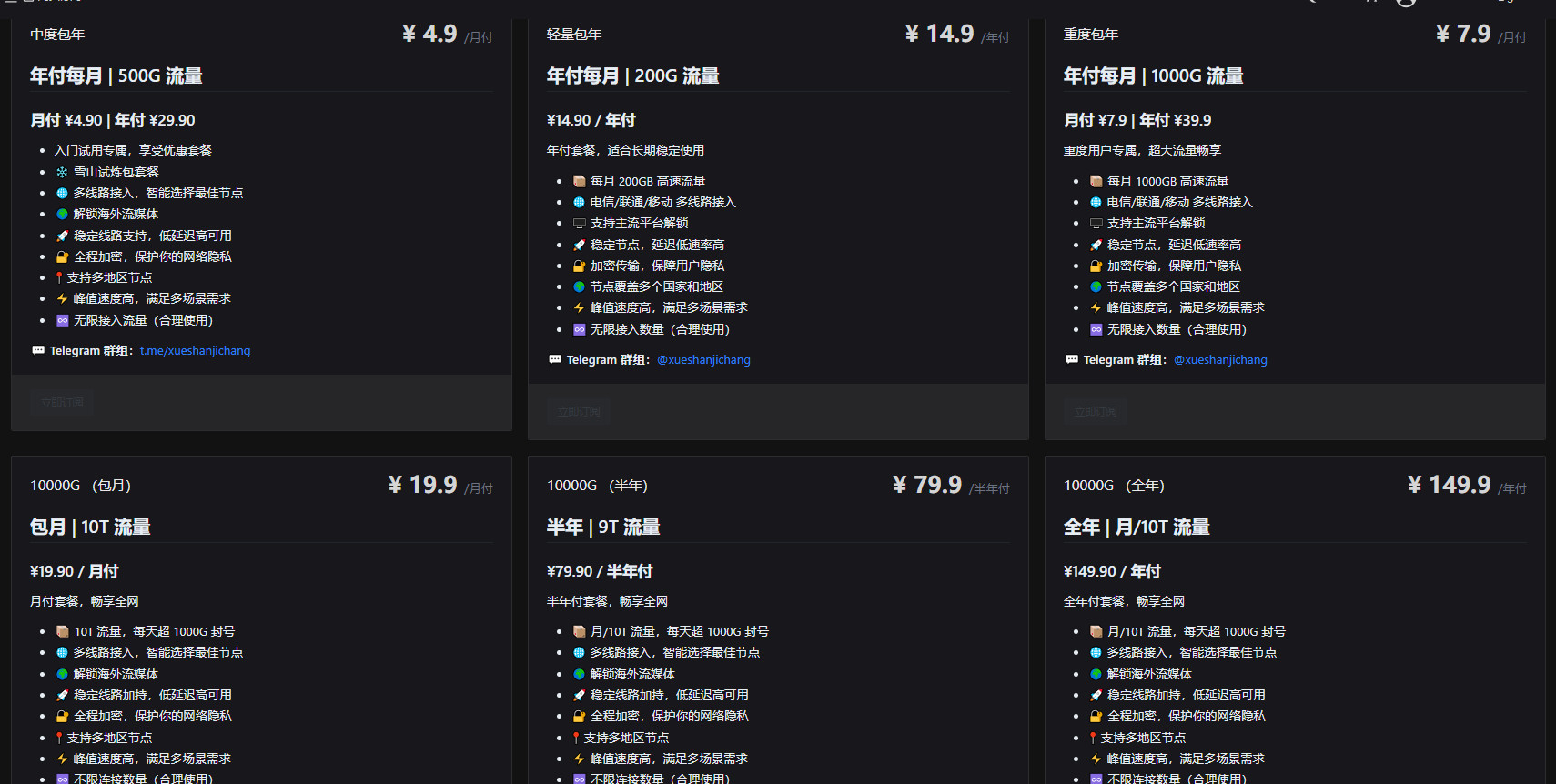Click the ¥ 19.9 /月付 price
Viewport: 1556px width, 784px height.
(440, 486)
